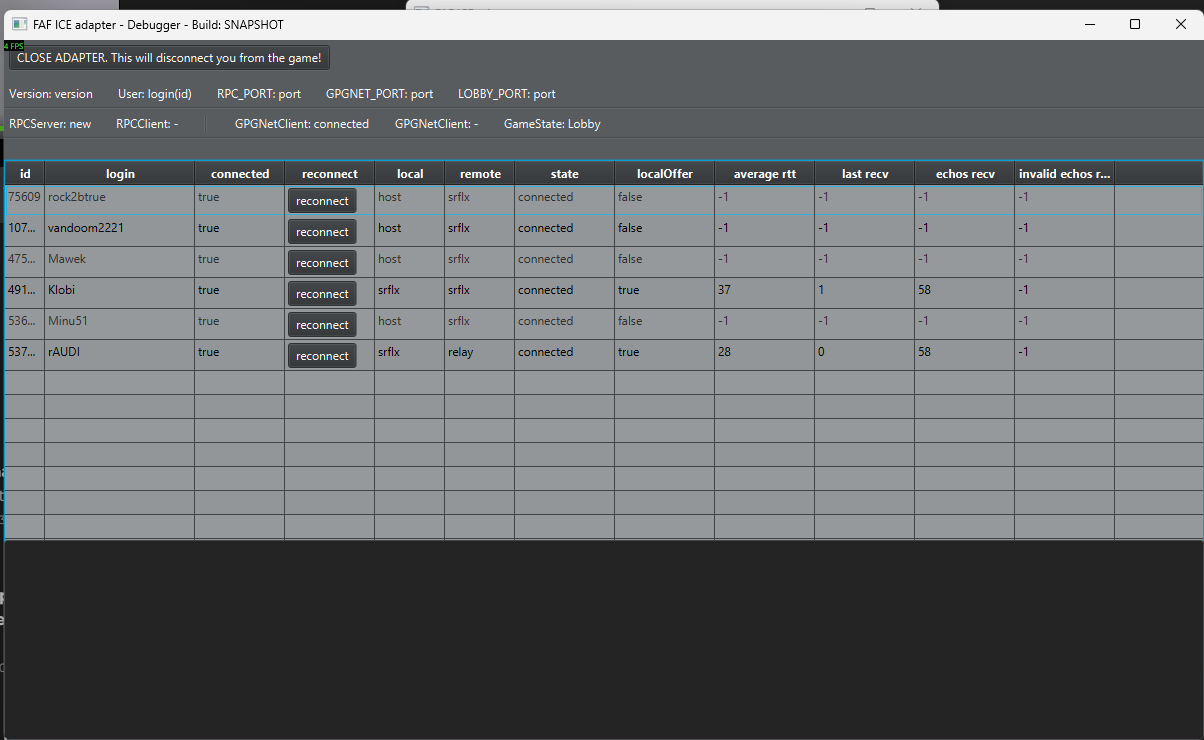The height and width of the screenshot is (740, 1204).
Task: Click the RPCServer: new status
Action: [x=50, y=124]
